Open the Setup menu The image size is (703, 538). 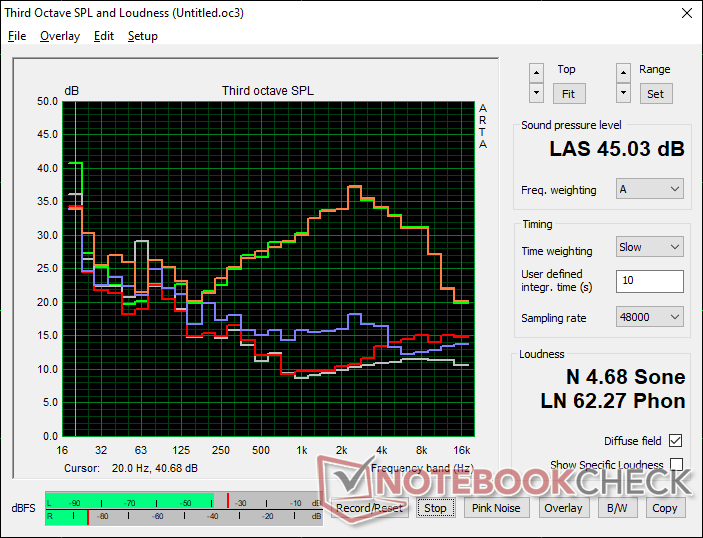[x=143, y=36]
